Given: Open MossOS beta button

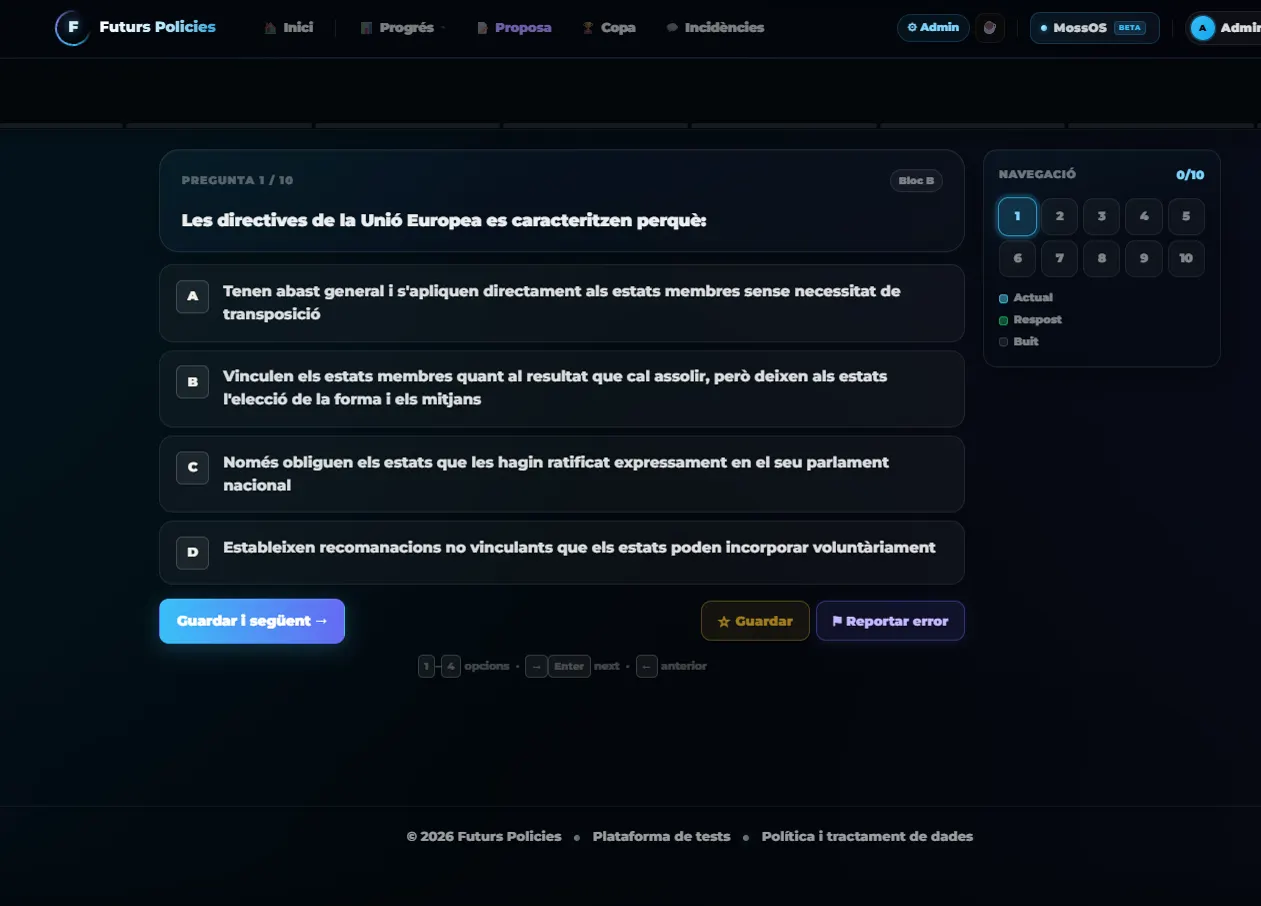Looking at the screenshot, I should 1095,28.
